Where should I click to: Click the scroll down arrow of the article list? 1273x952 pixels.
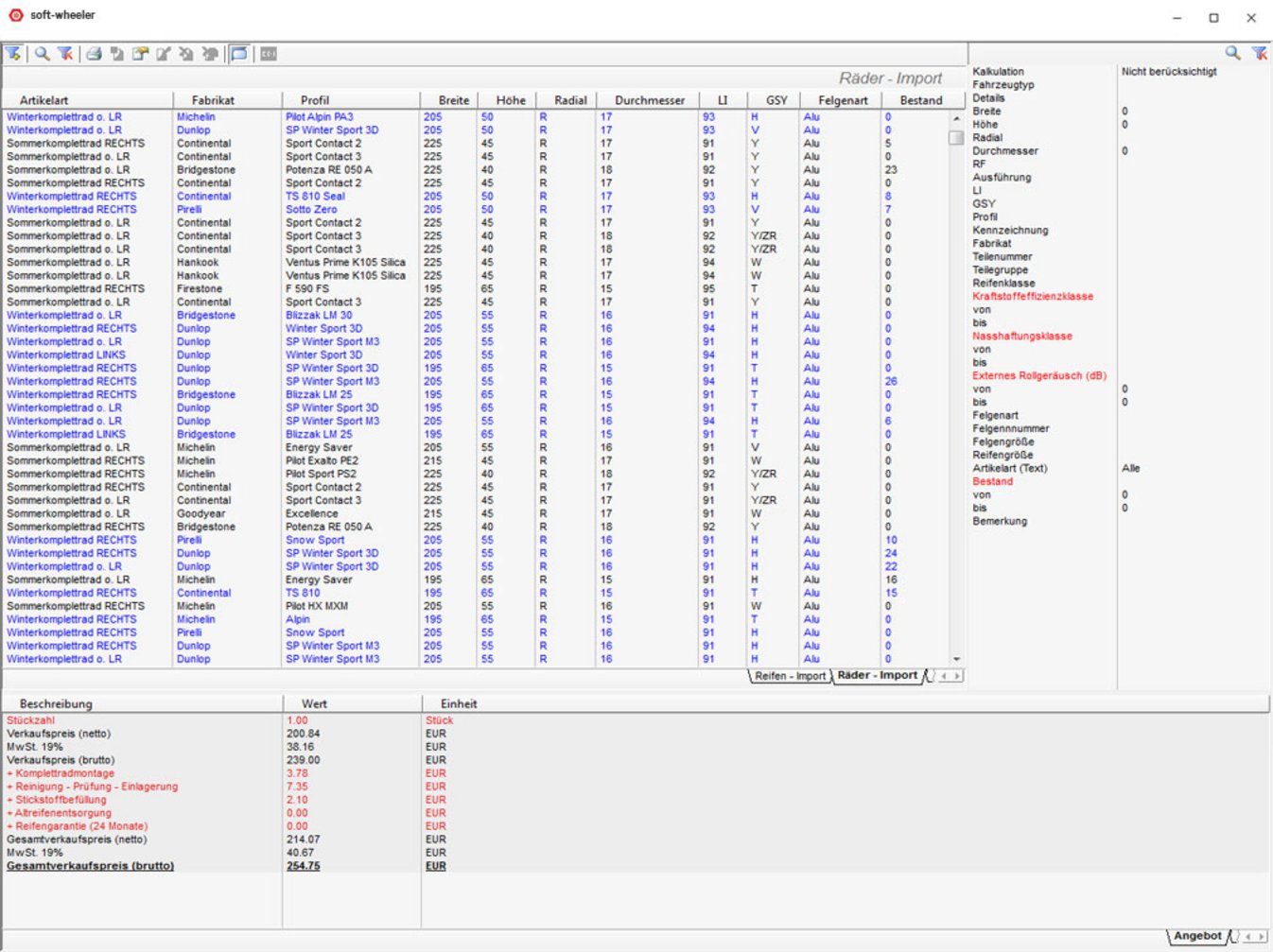point(956,659)
